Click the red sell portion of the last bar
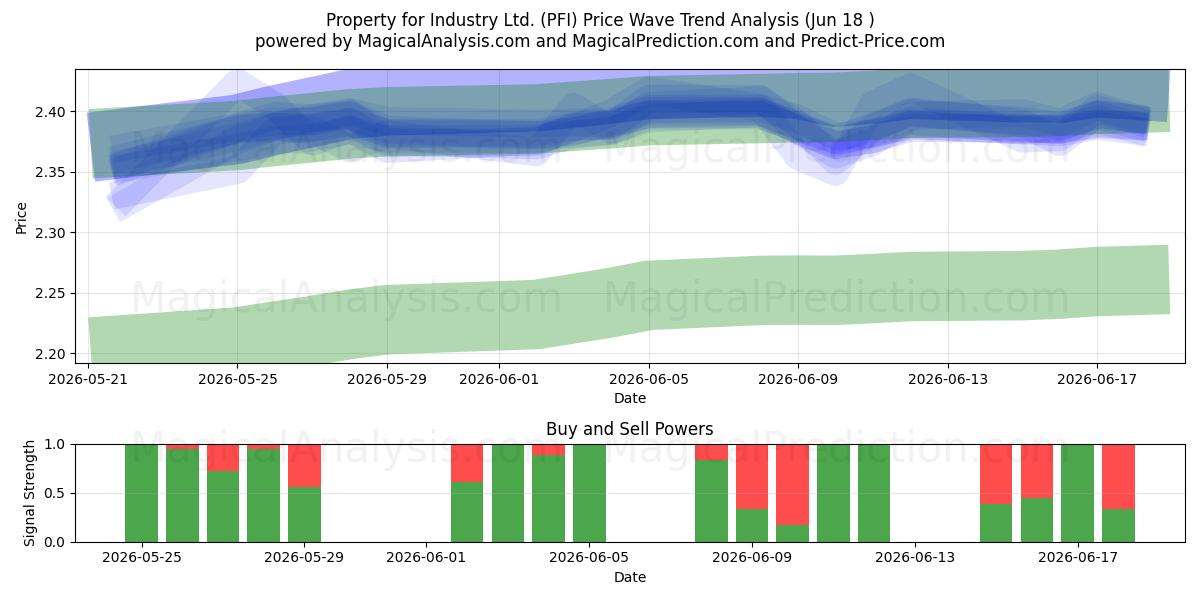1200x600 pixels. [x=1118, y=476]
